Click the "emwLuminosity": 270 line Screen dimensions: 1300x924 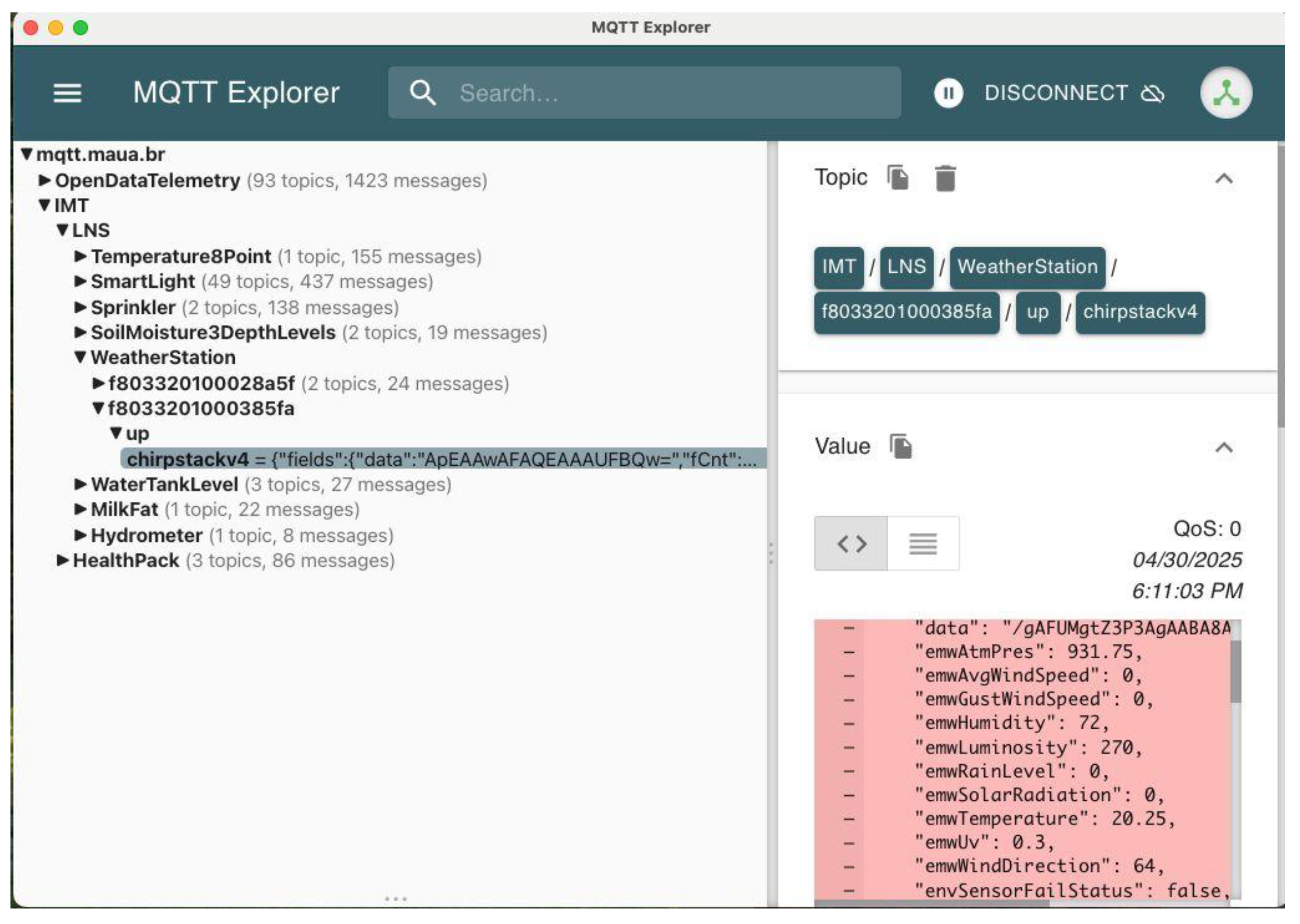tap(1028, 748)
